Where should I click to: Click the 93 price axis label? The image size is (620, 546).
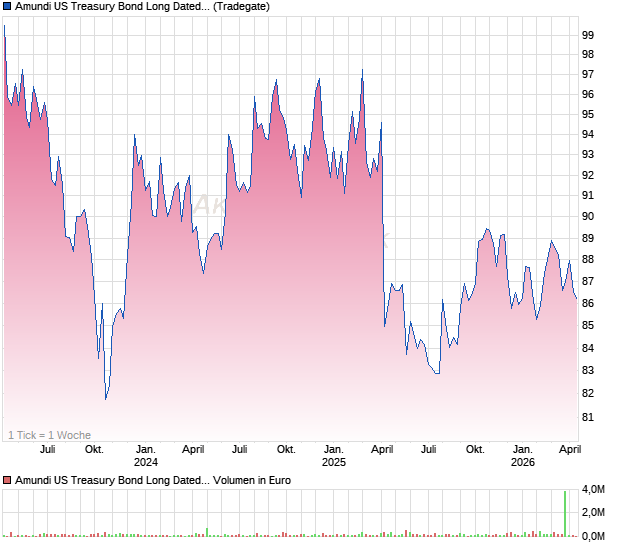point(588,154)
